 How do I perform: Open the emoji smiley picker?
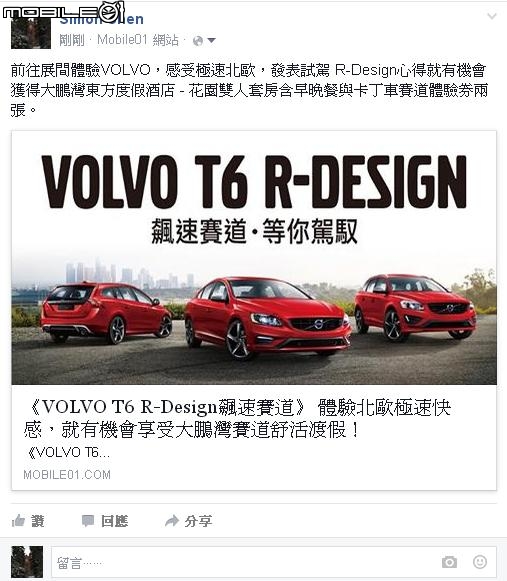click(x=480, y=562)
